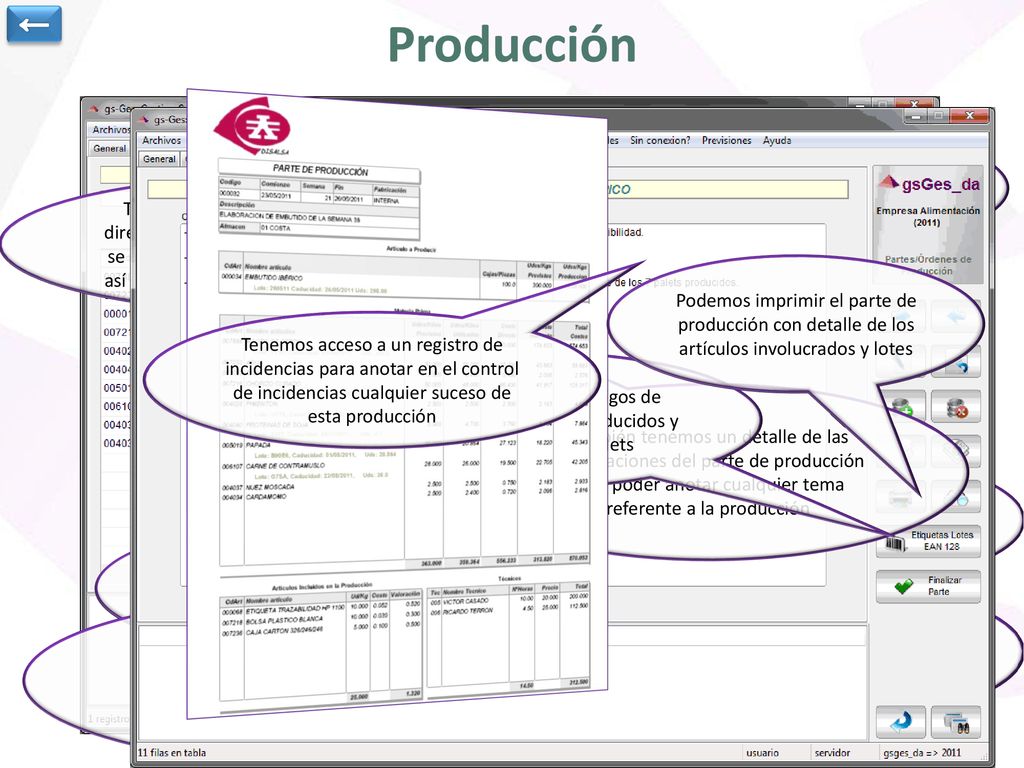This screenshot has height=768, width=1024.
Task: Click 'gsges_da => 2011' status entry
Action: tap(922, 753)
